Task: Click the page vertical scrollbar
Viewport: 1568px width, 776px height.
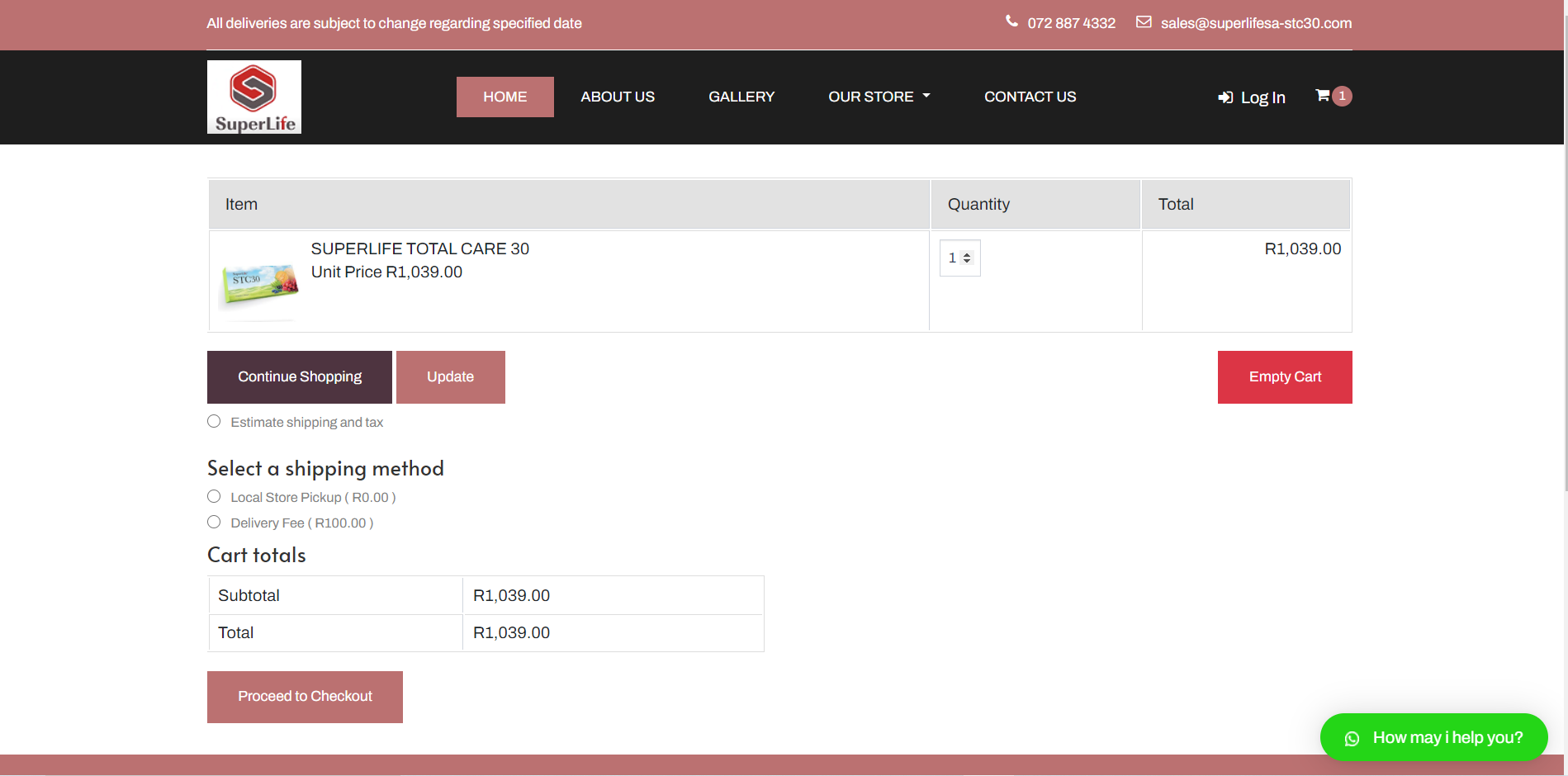Action: tap(1565, 248)
